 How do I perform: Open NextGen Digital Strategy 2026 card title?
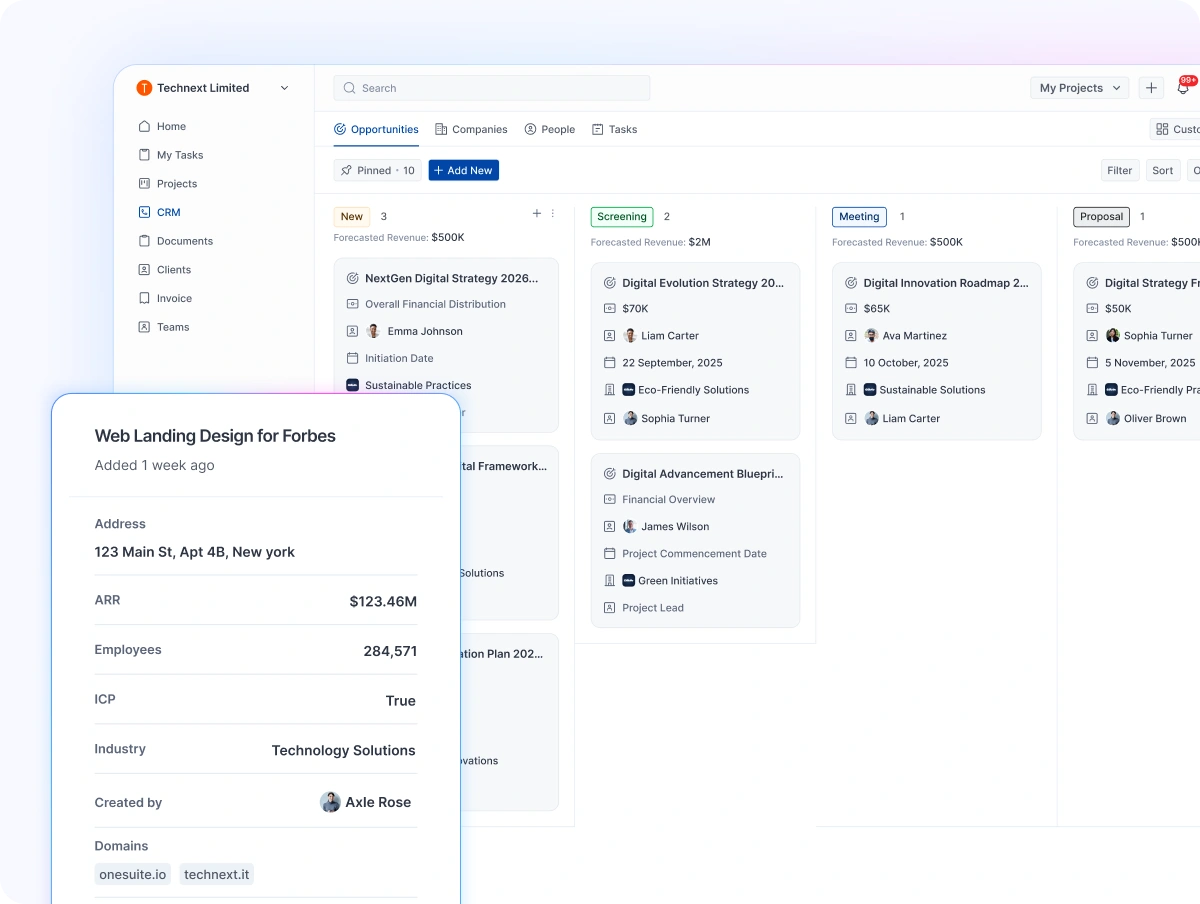point(451,279)
